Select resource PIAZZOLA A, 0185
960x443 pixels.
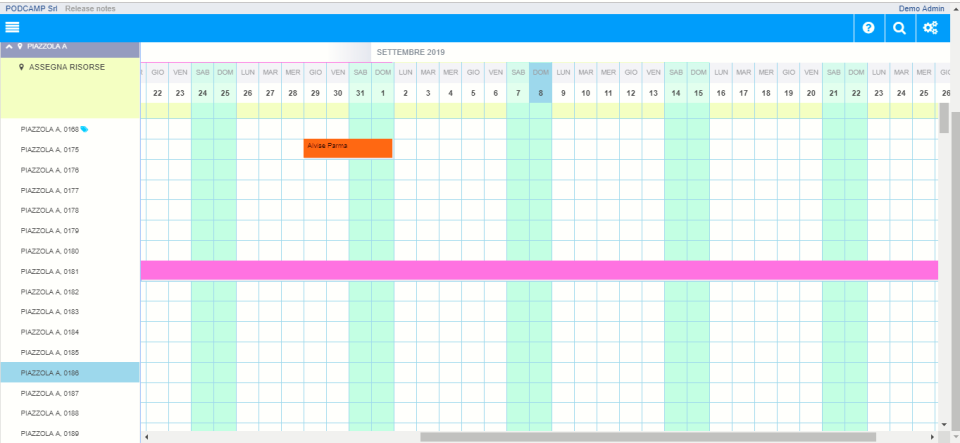click(50, 352)
